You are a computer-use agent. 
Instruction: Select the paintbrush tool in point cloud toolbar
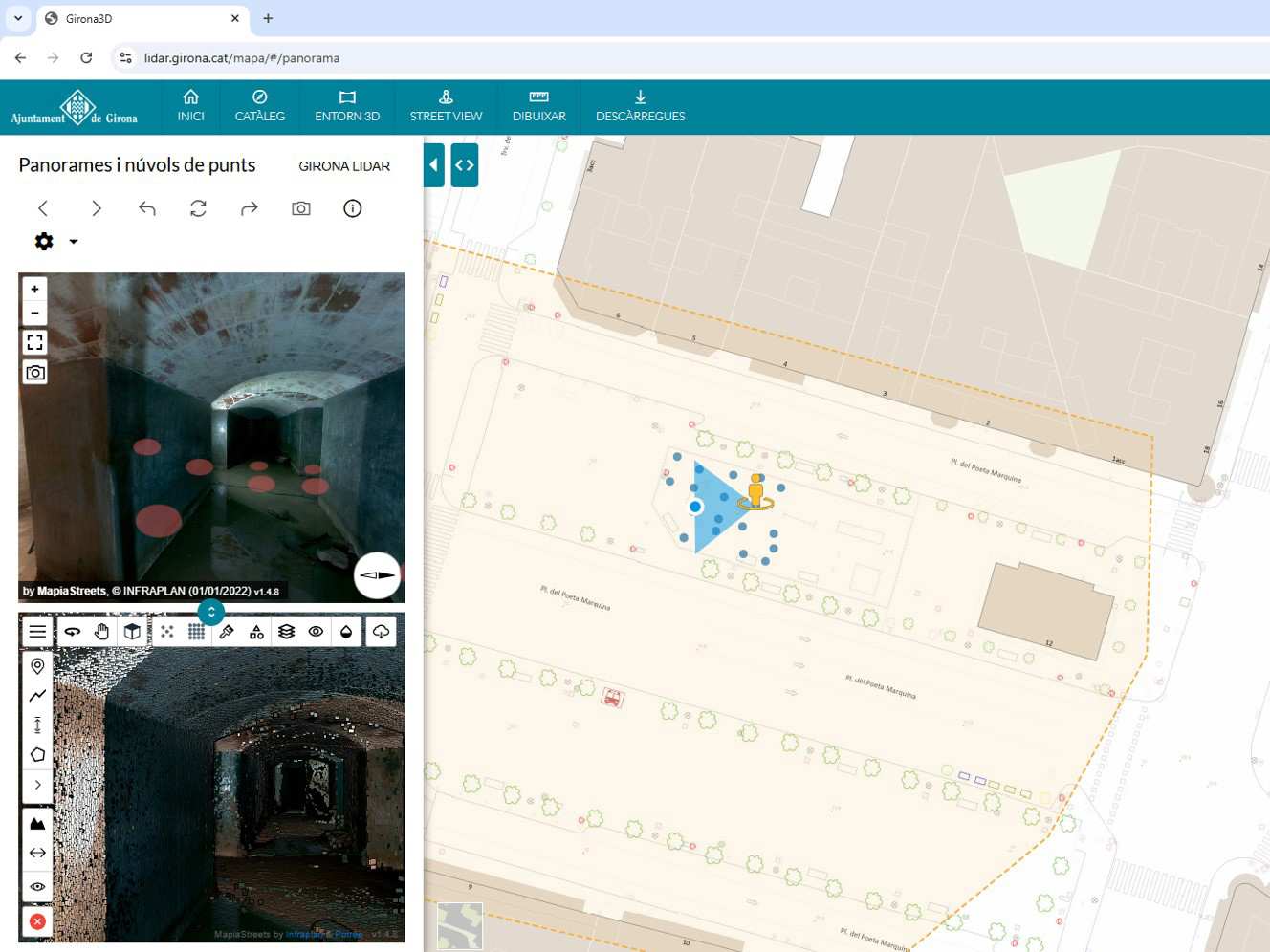tap(227, 632)
